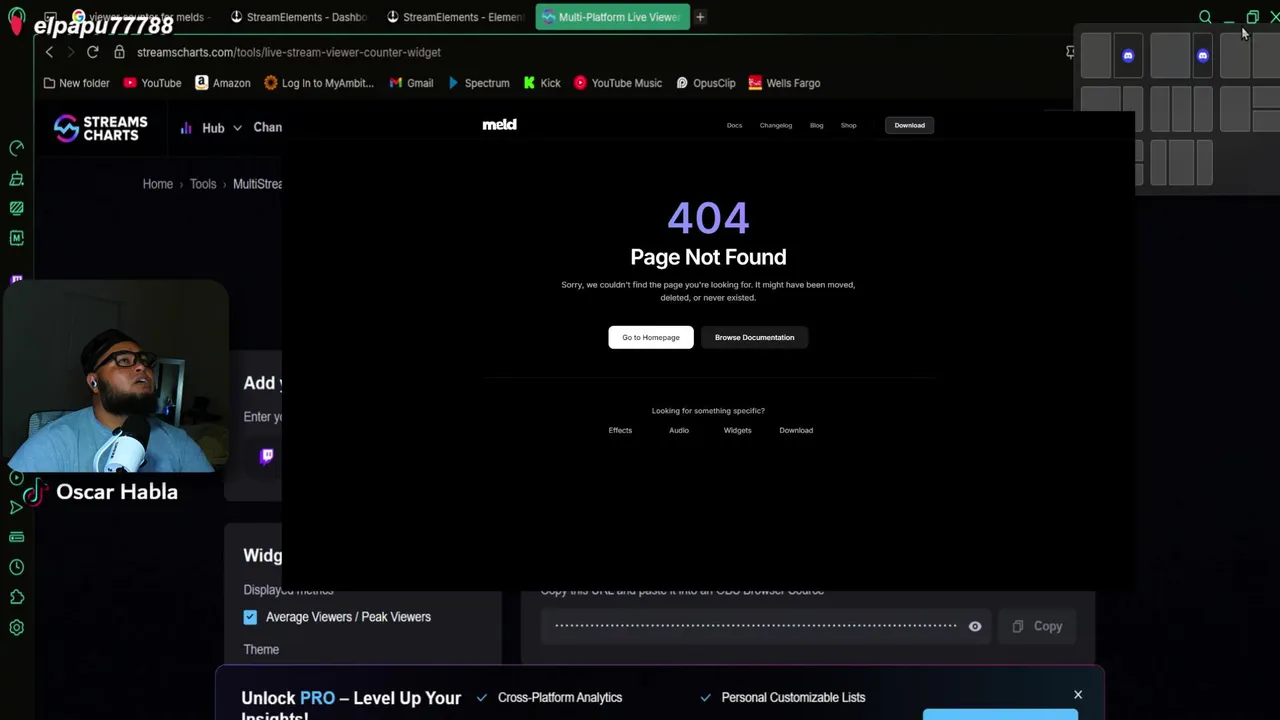
Task: Open Shop in meld navigation
Action: pyautogui.click(x=848, y=125)
